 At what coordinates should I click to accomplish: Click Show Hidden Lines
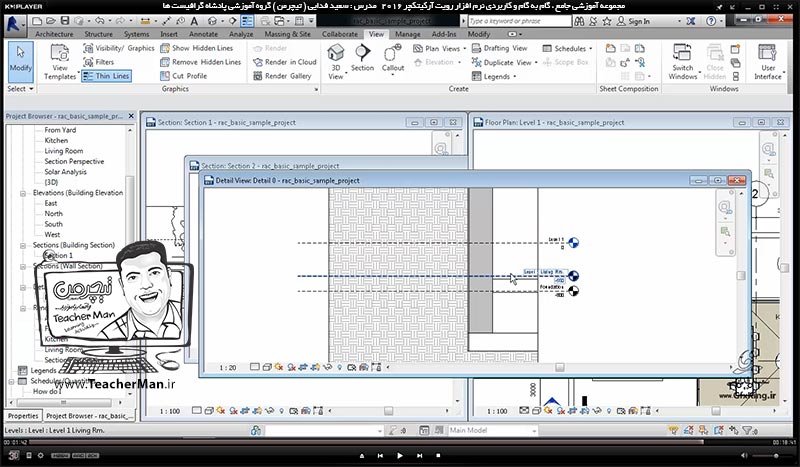coord(196,48)
